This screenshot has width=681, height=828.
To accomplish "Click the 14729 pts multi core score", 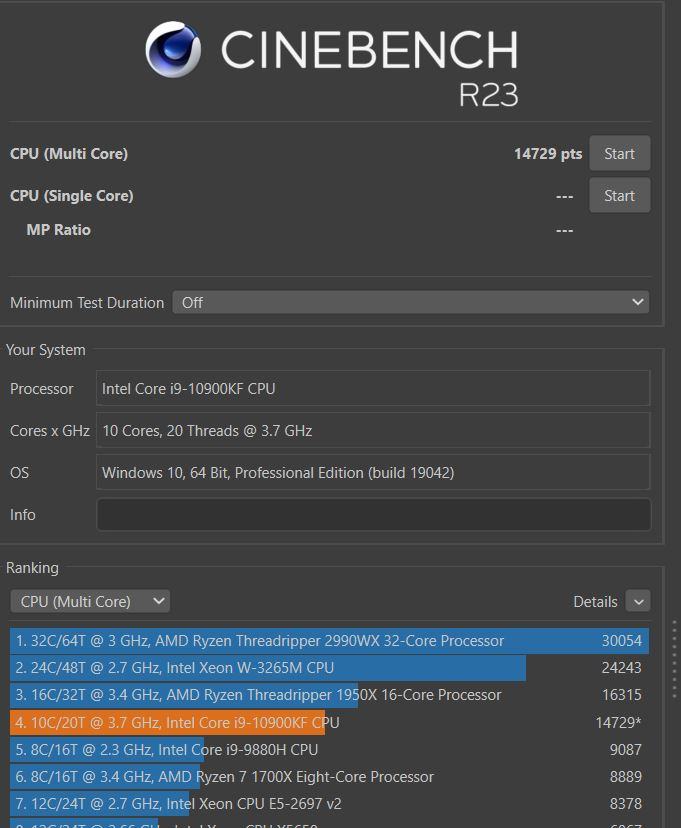I will [548, 154].
